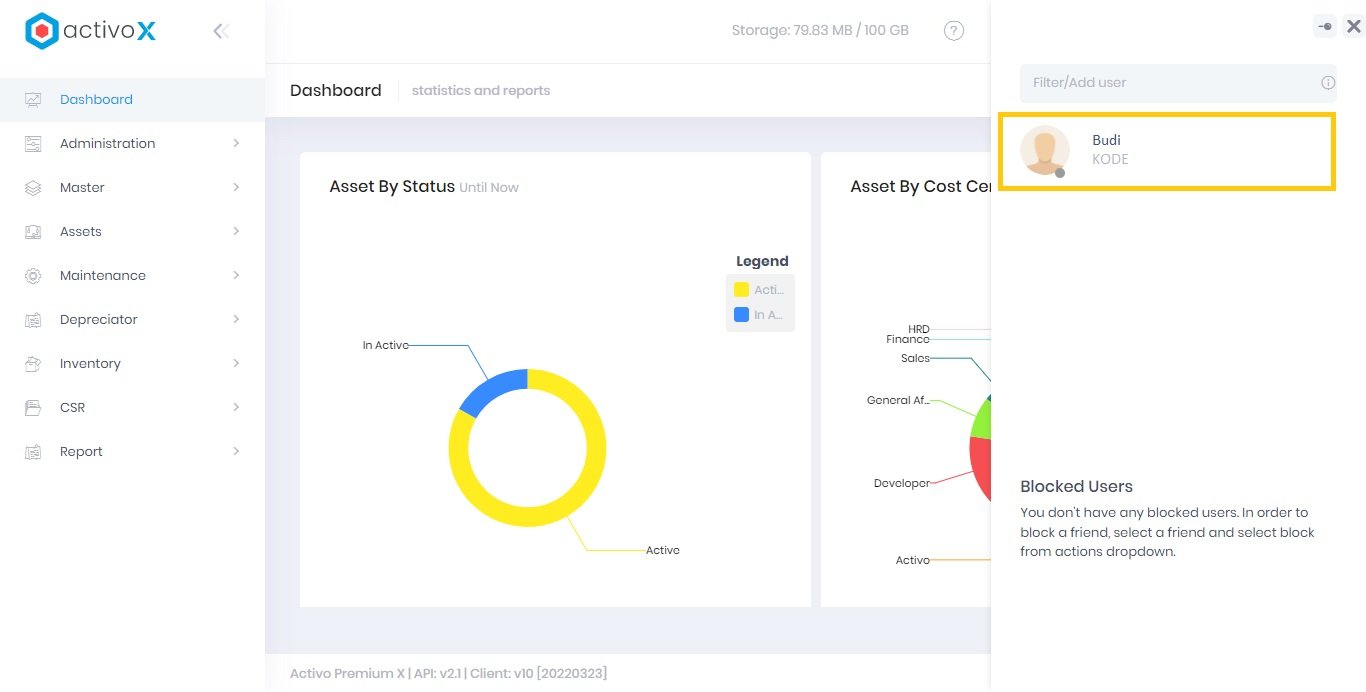Collapse the sidebar with double-chevron icon
The width and height of the screenshot is (1366, 692).
pyautogui.click(x=221, y=31)
